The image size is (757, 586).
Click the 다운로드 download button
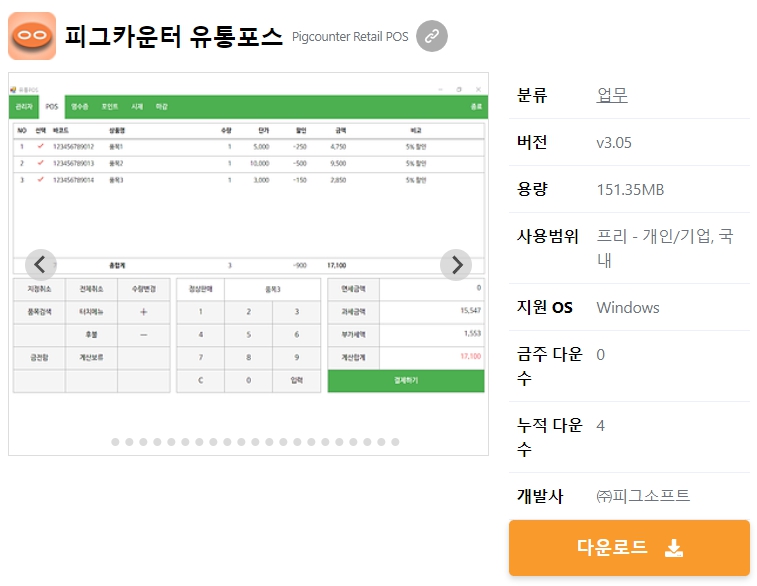point(629,547)
